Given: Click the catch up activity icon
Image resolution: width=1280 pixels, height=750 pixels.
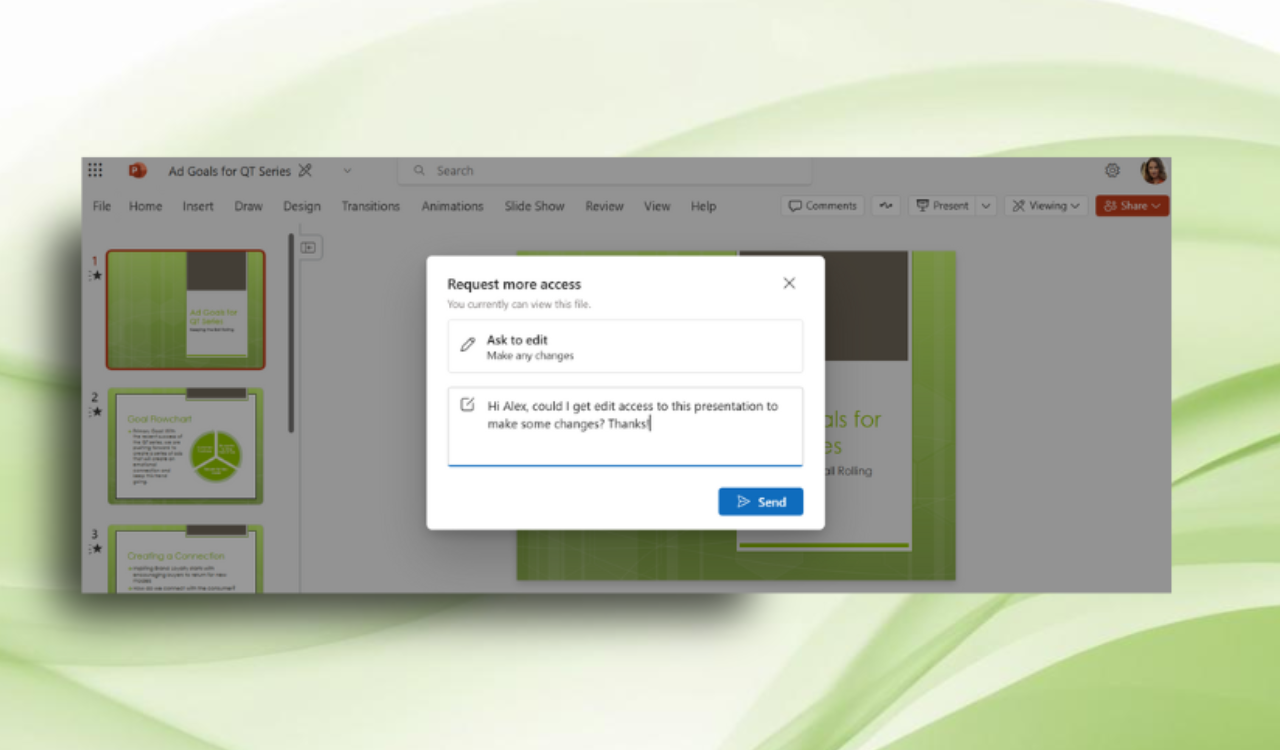Looking at the screenshot, I should pos(885,206).
